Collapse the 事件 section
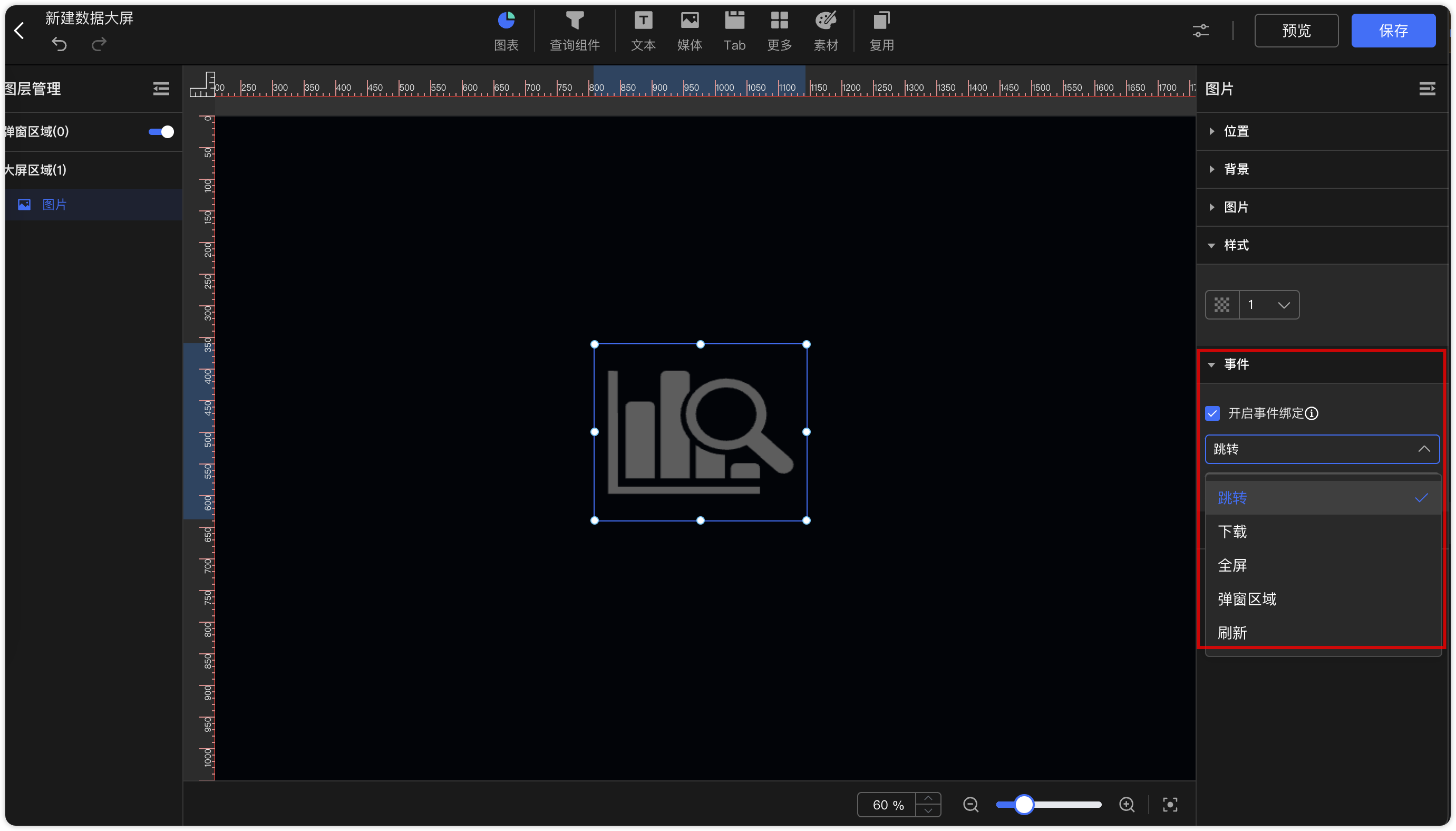Image resolution: width=1456 pixels, height=831 pixels. pyautogui.click(x=1323, y=364)
